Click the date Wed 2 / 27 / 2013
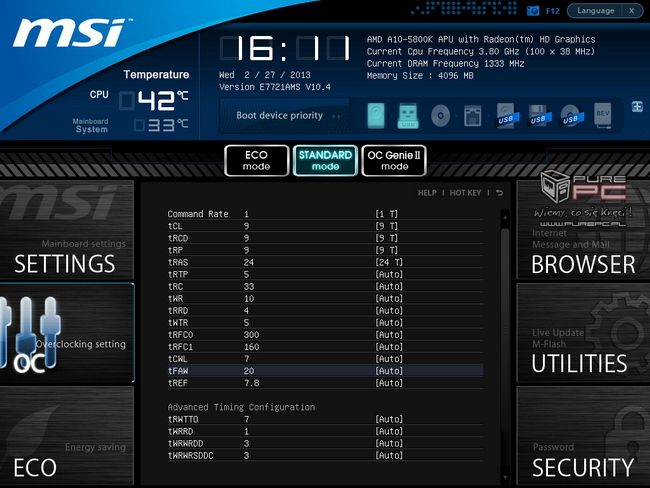The height and width of the screenshot is (488, 650). [x=264, y=75]
